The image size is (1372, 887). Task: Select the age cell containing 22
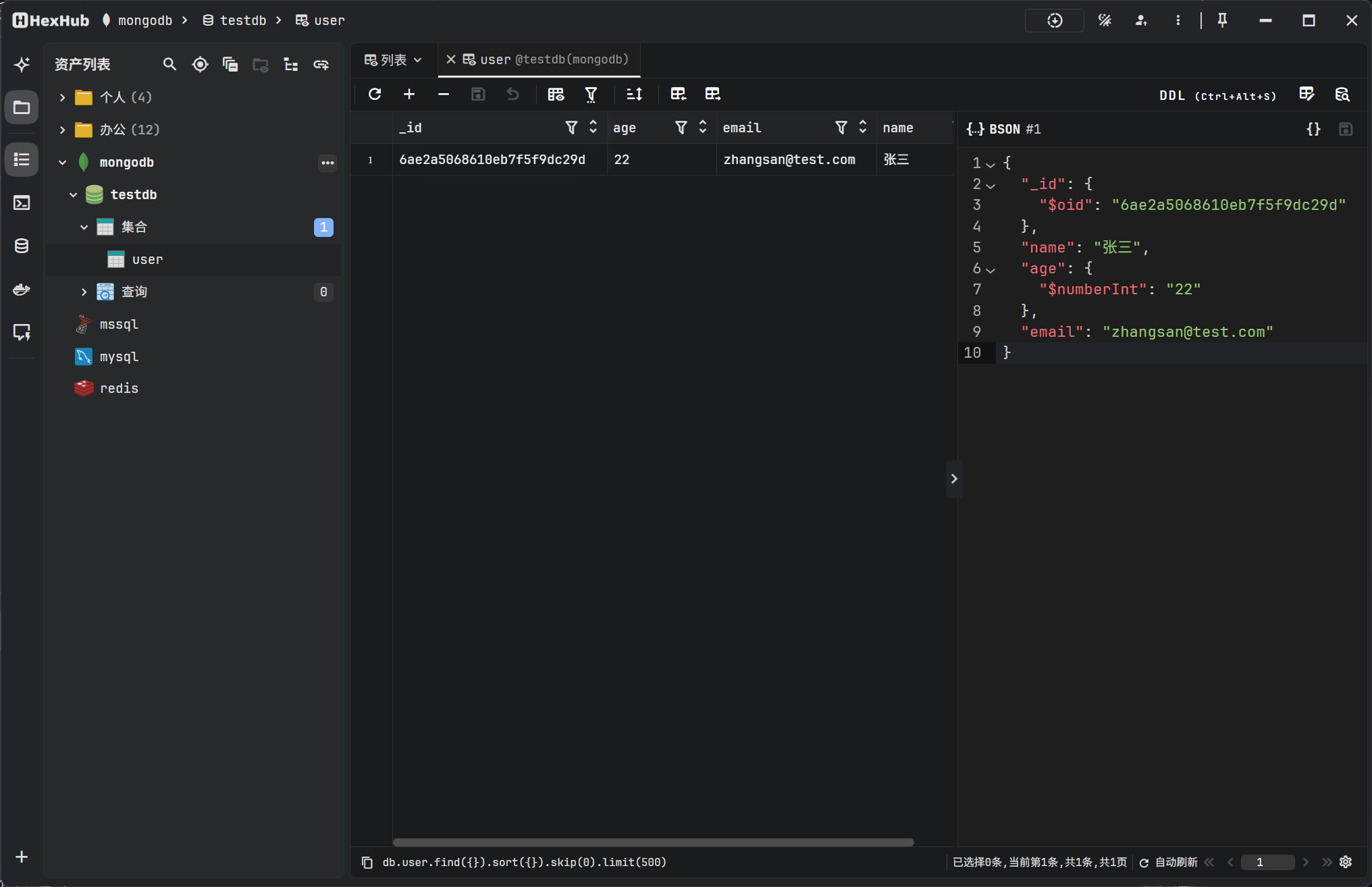click(662, 159)
